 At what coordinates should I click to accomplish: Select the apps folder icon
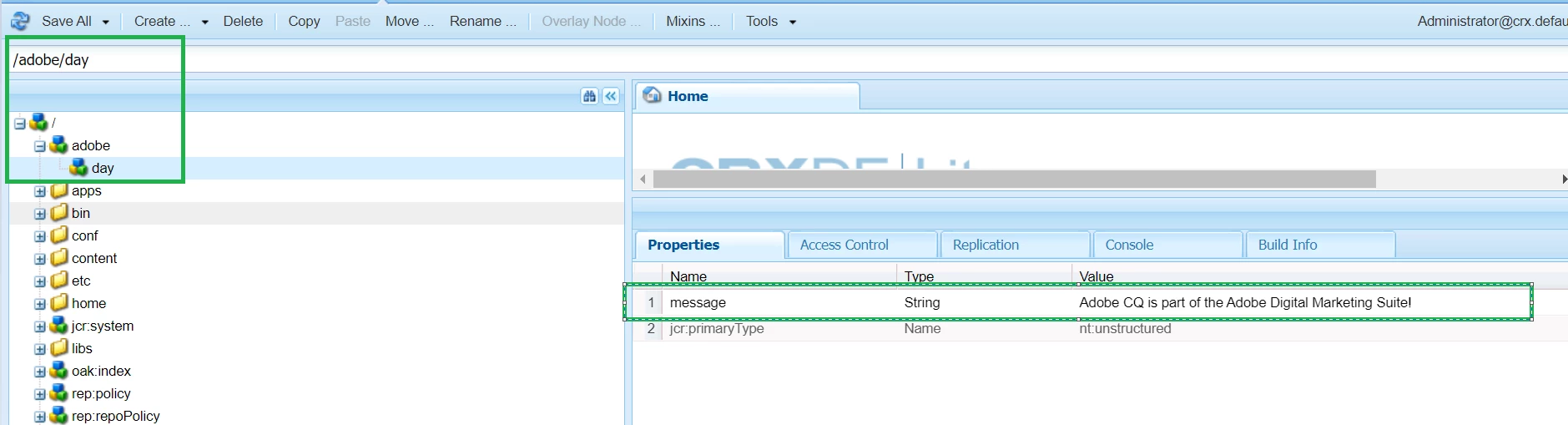[x=58, y=190]
